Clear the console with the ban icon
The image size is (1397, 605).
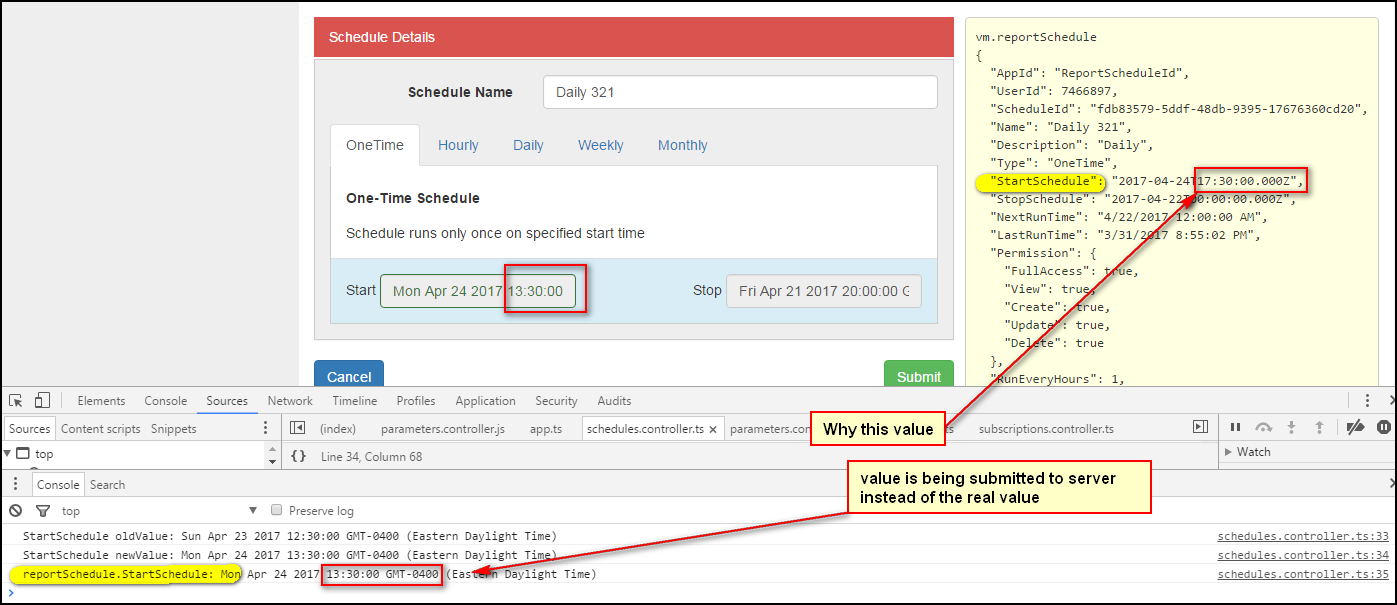[15, 510]
